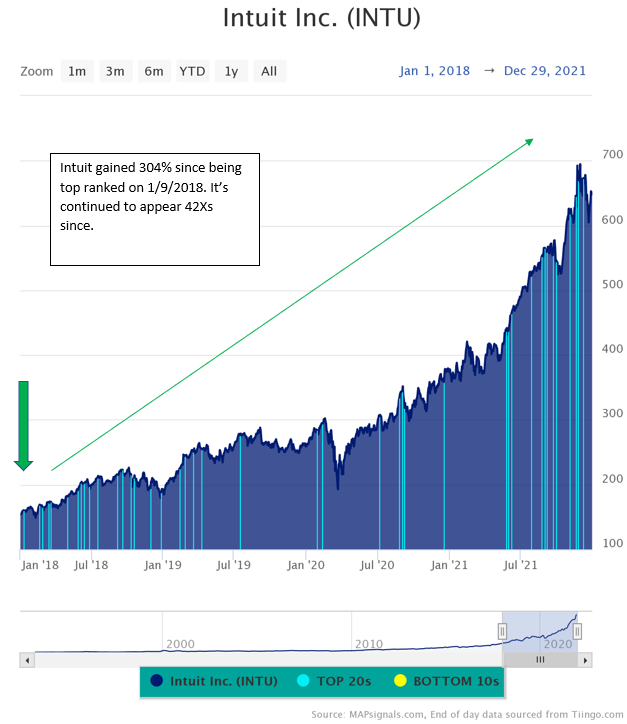Select the 6m zoom range button

click(x=154, y=71)
